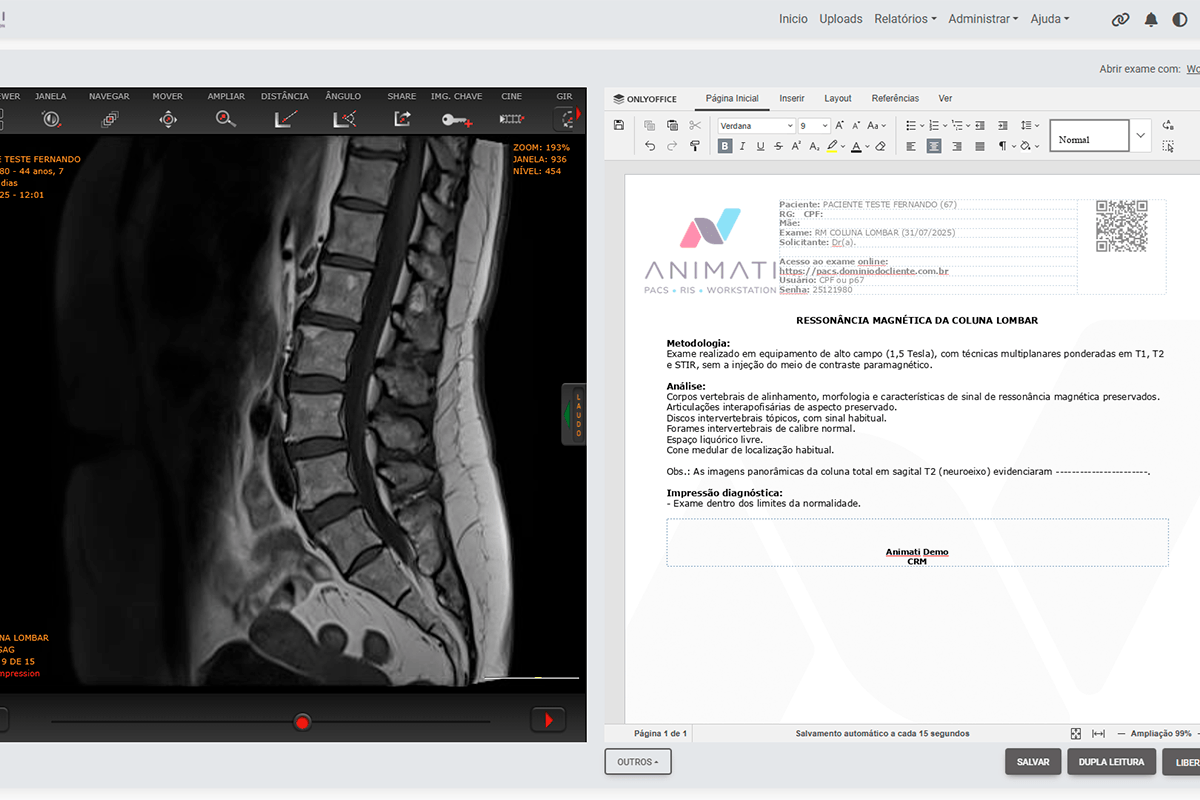Go to Uploads in top navigation

pyautogui.click(x=841, y=19)
